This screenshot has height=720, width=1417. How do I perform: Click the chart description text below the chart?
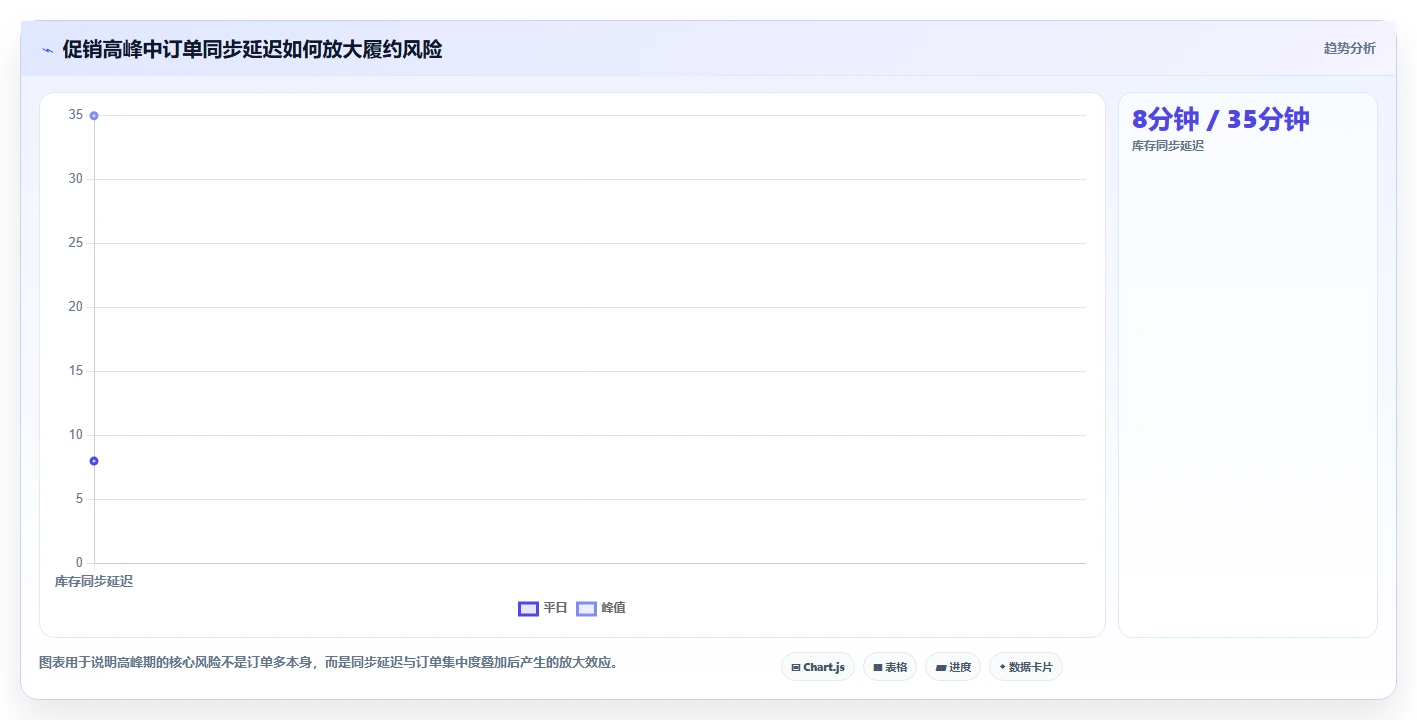[328, 662]
